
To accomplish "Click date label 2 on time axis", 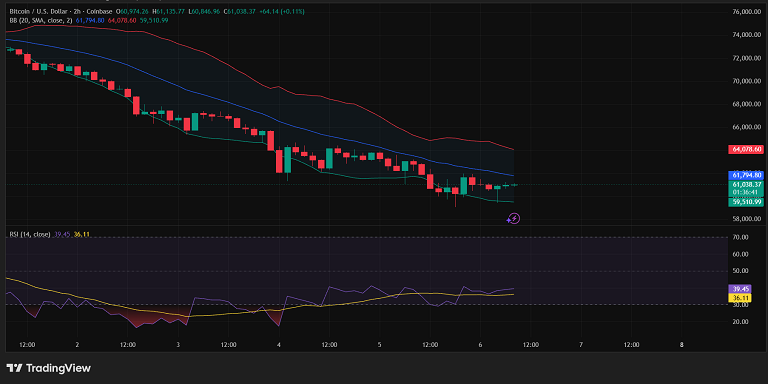I will (x=77, y=345).
